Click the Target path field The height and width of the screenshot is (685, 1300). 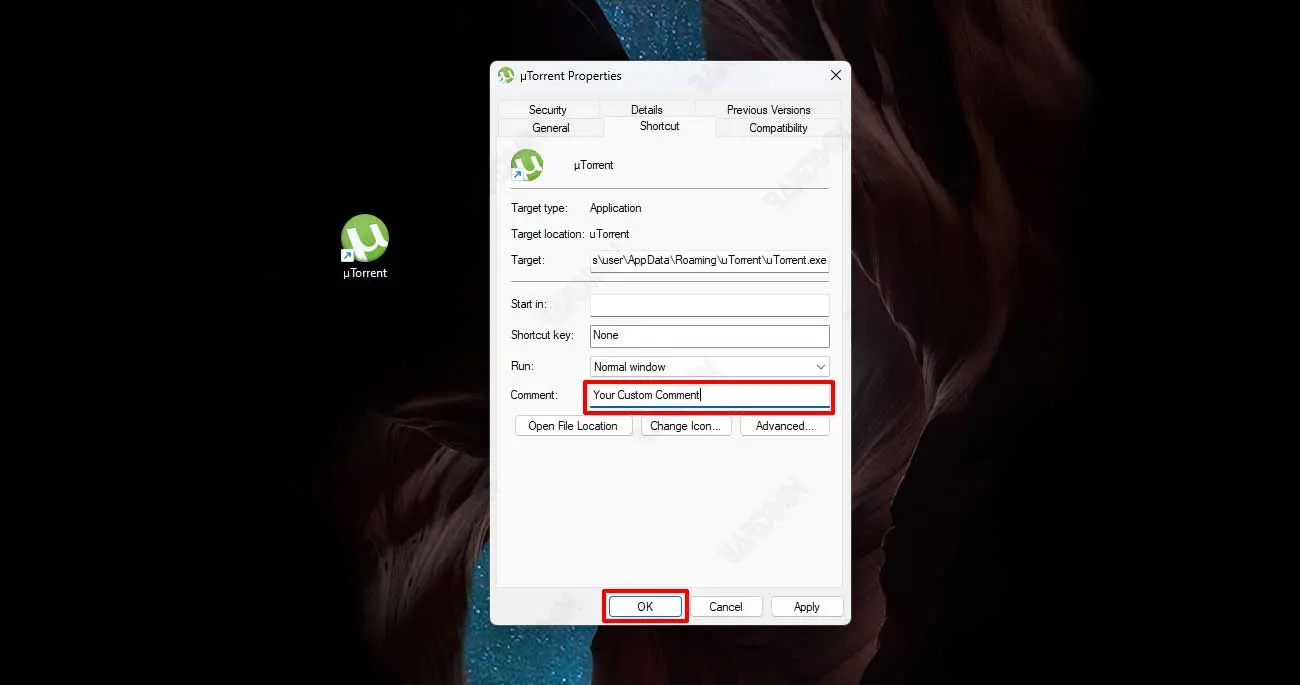(x=709, y=261)
